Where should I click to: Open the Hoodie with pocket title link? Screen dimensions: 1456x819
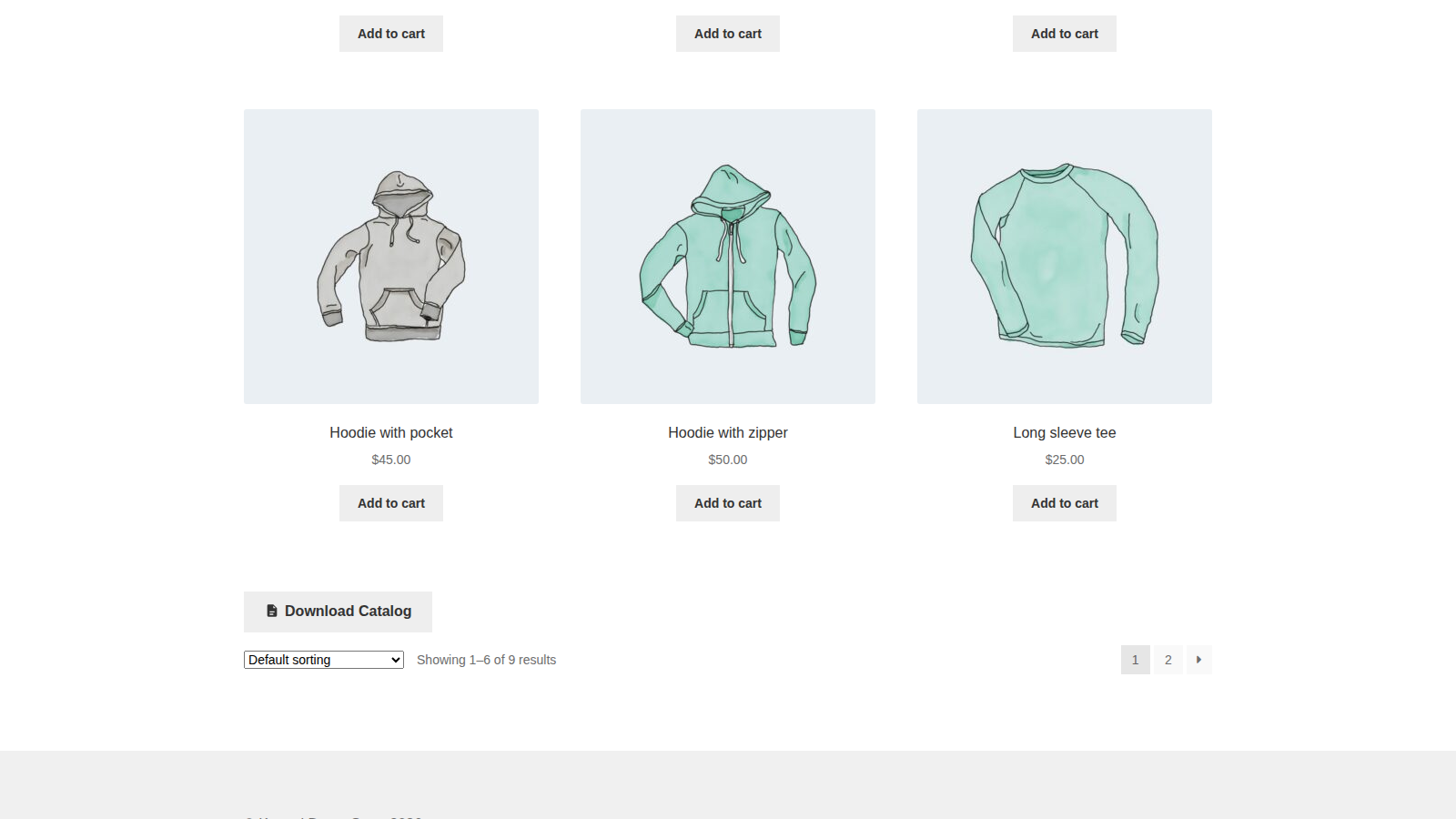(391, 433)
